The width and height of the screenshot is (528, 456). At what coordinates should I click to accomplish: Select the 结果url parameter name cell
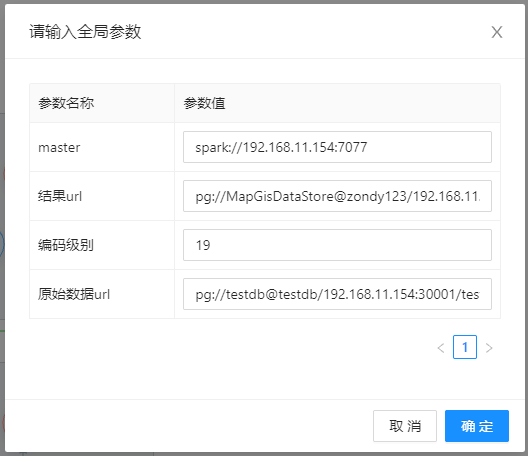(102, 196)
